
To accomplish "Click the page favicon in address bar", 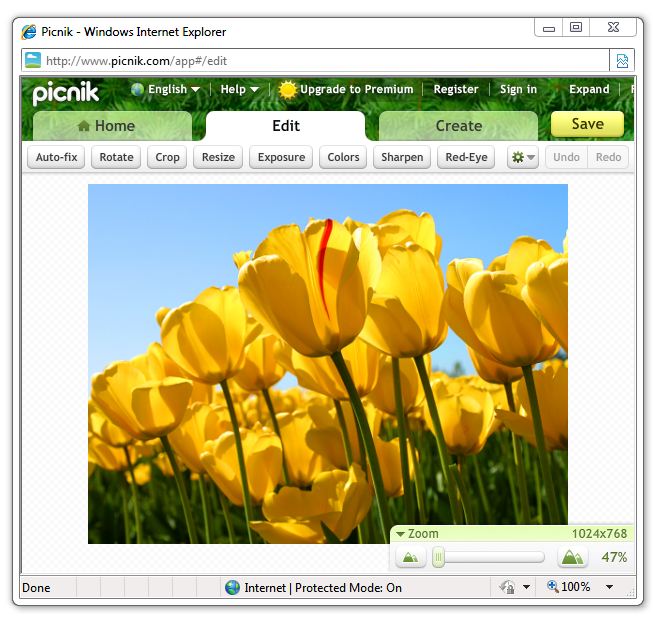I will pyautogui.click(x=33, y=61).
